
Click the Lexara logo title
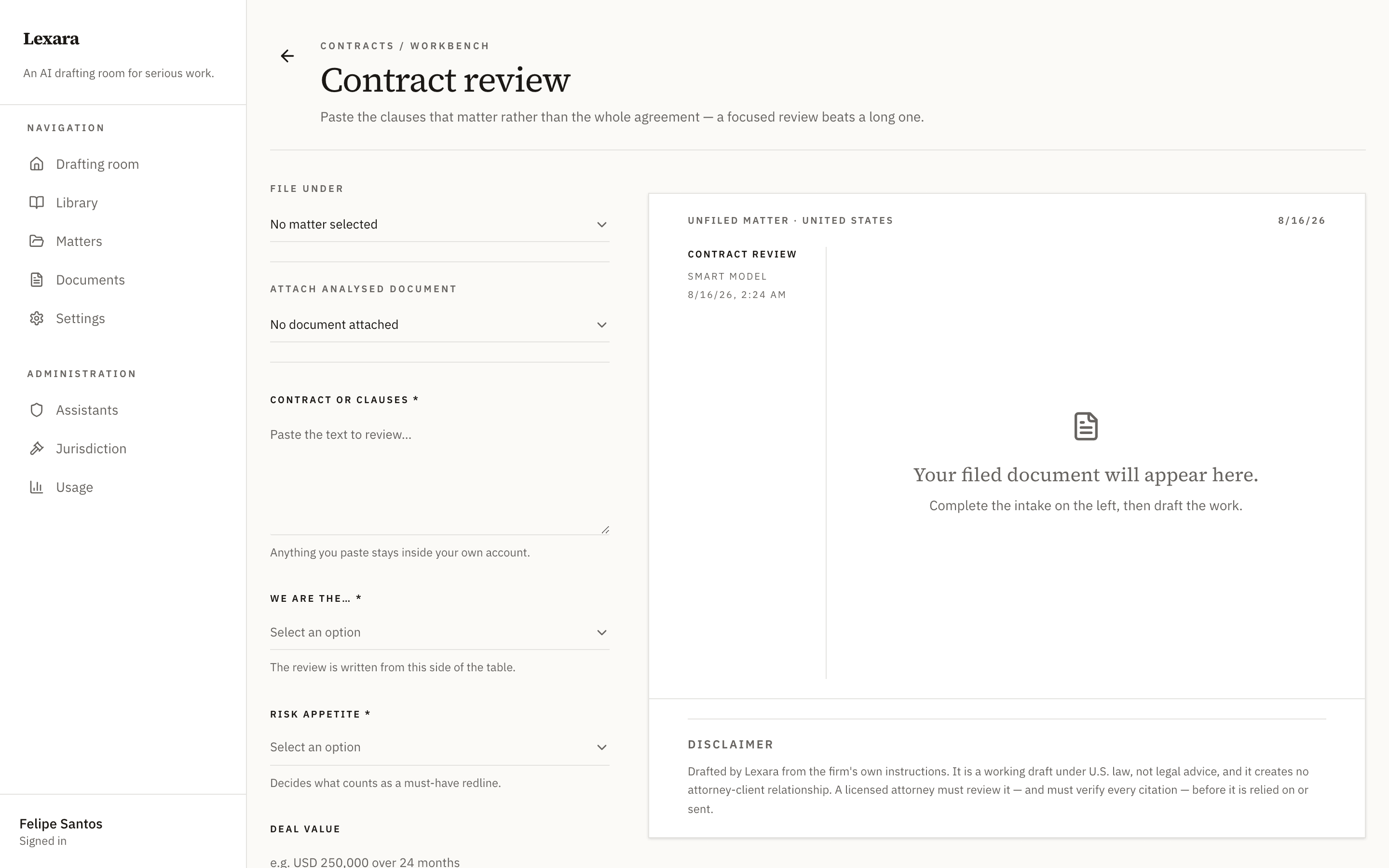click(51, 39)
